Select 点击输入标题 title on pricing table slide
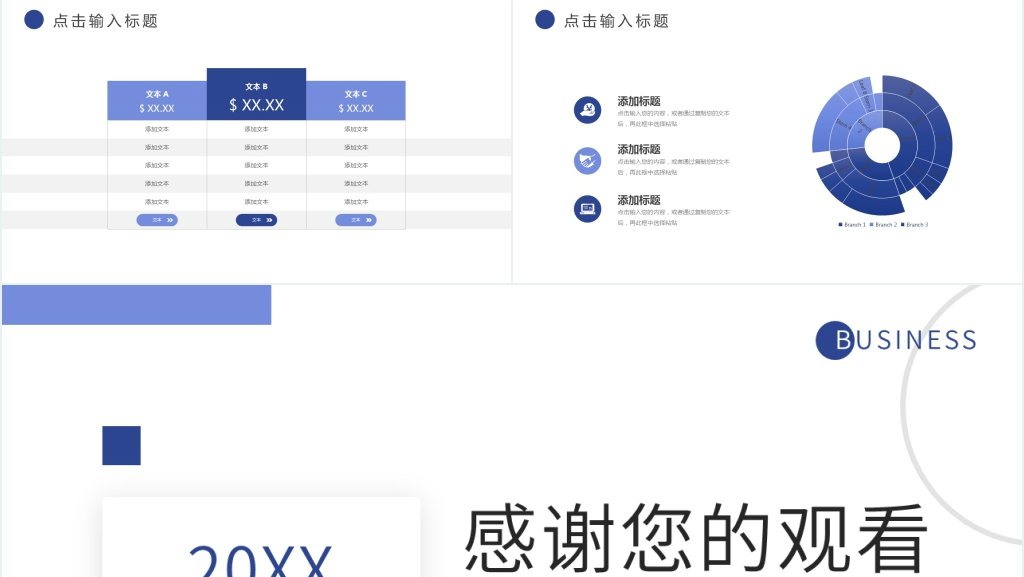 click(105, 21)
